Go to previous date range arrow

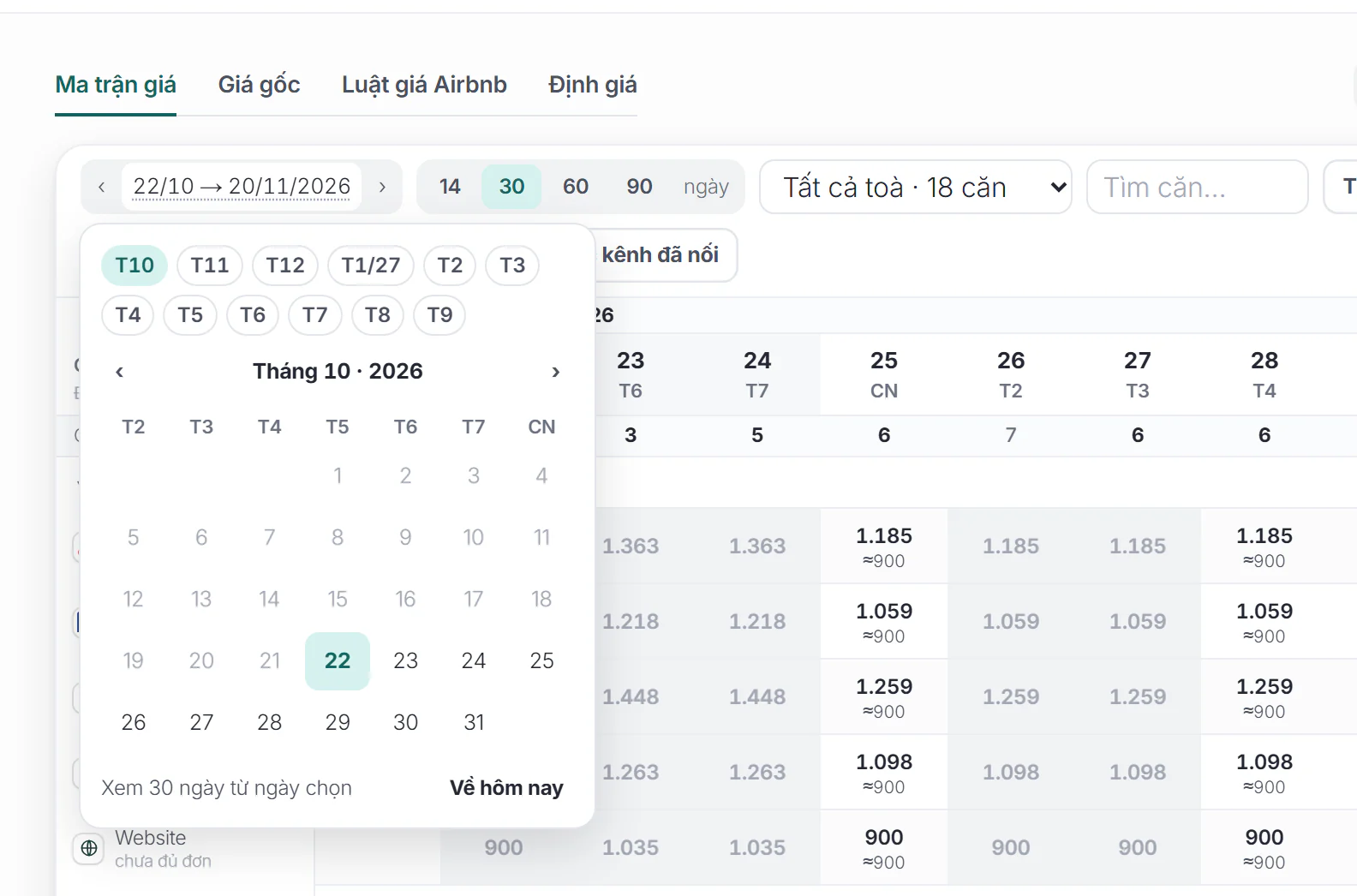tap(102, 187)
